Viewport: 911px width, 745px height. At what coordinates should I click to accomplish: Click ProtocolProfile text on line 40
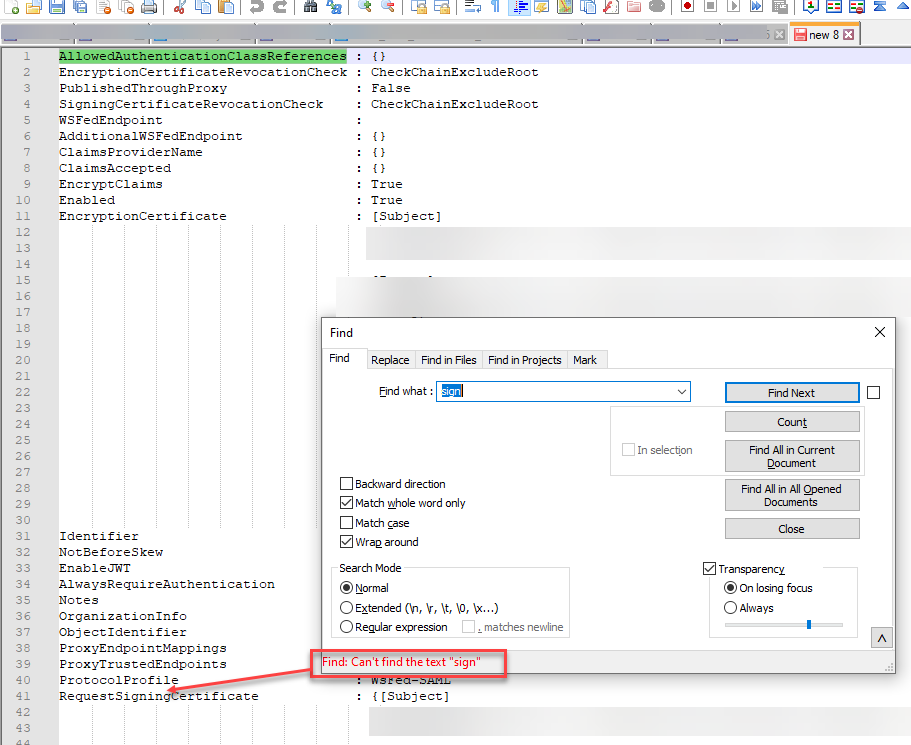point(119,680)
